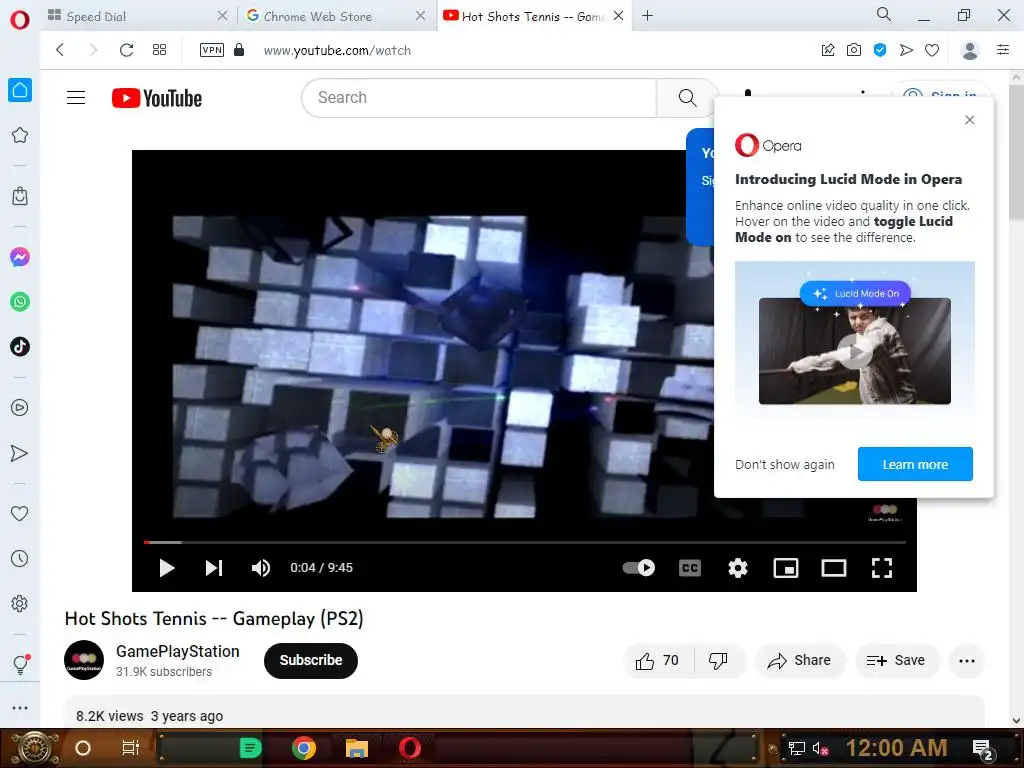Click the YouTube search magnifier button

click(687, 98)
